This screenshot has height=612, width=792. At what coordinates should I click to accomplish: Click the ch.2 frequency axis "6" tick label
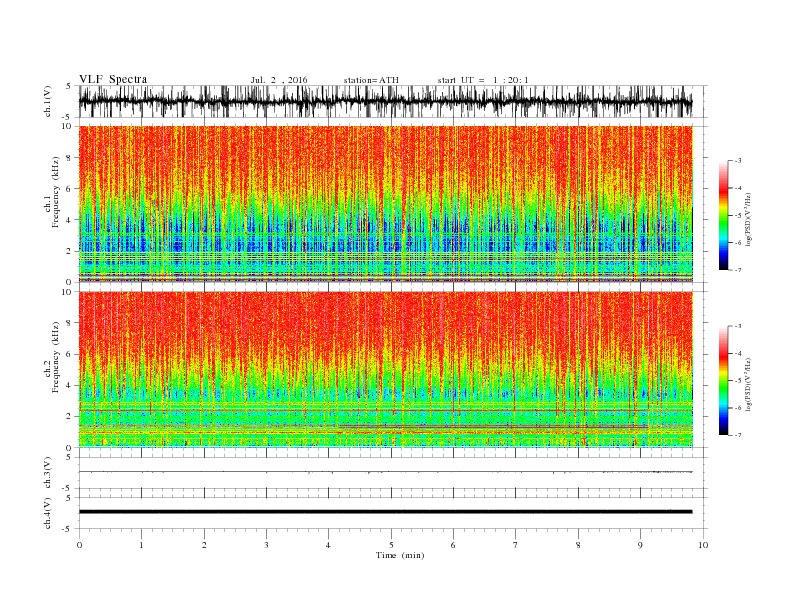[x=70, y=354]
